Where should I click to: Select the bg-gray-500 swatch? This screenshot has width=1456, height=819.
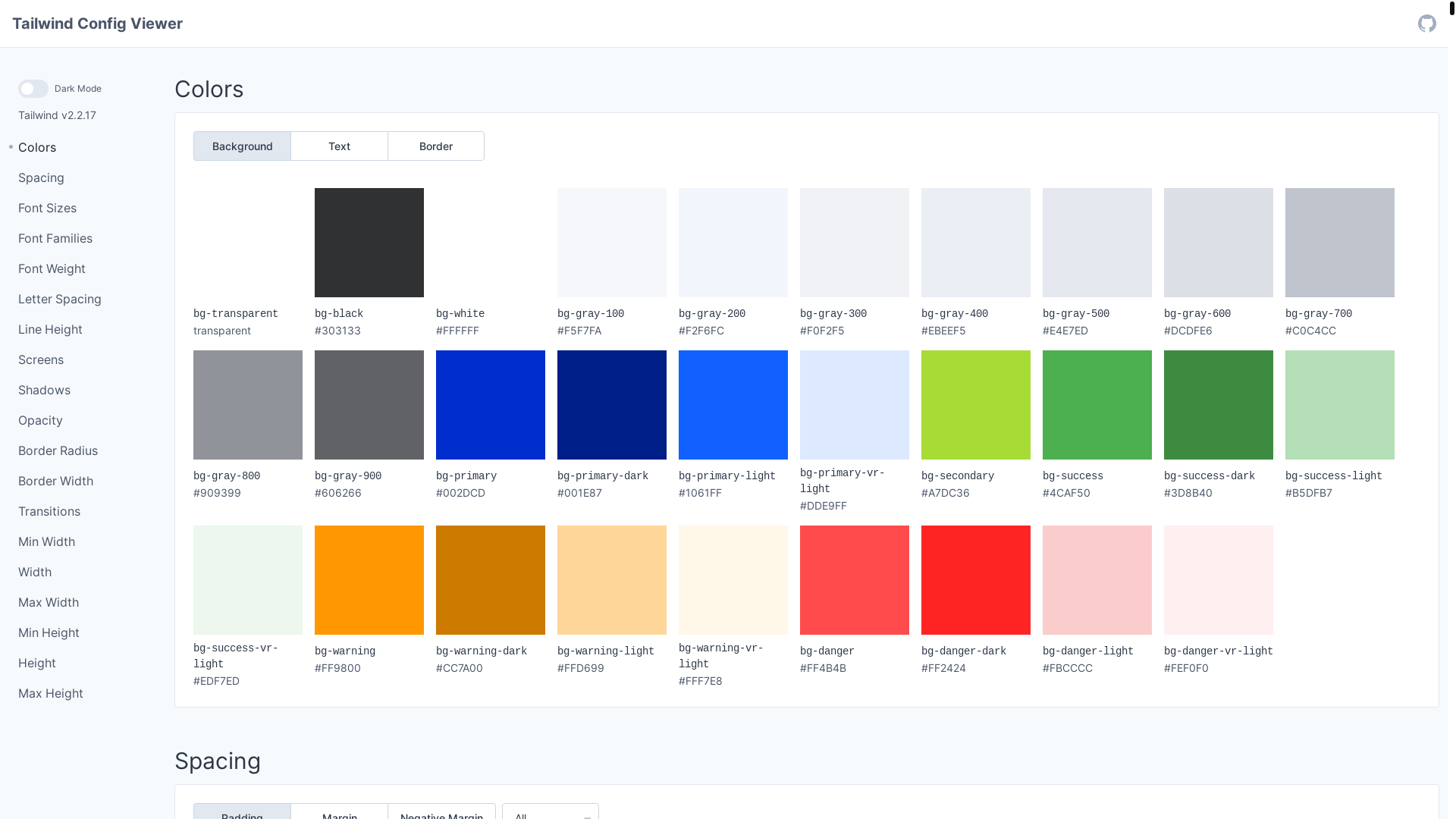(1097, 243)
